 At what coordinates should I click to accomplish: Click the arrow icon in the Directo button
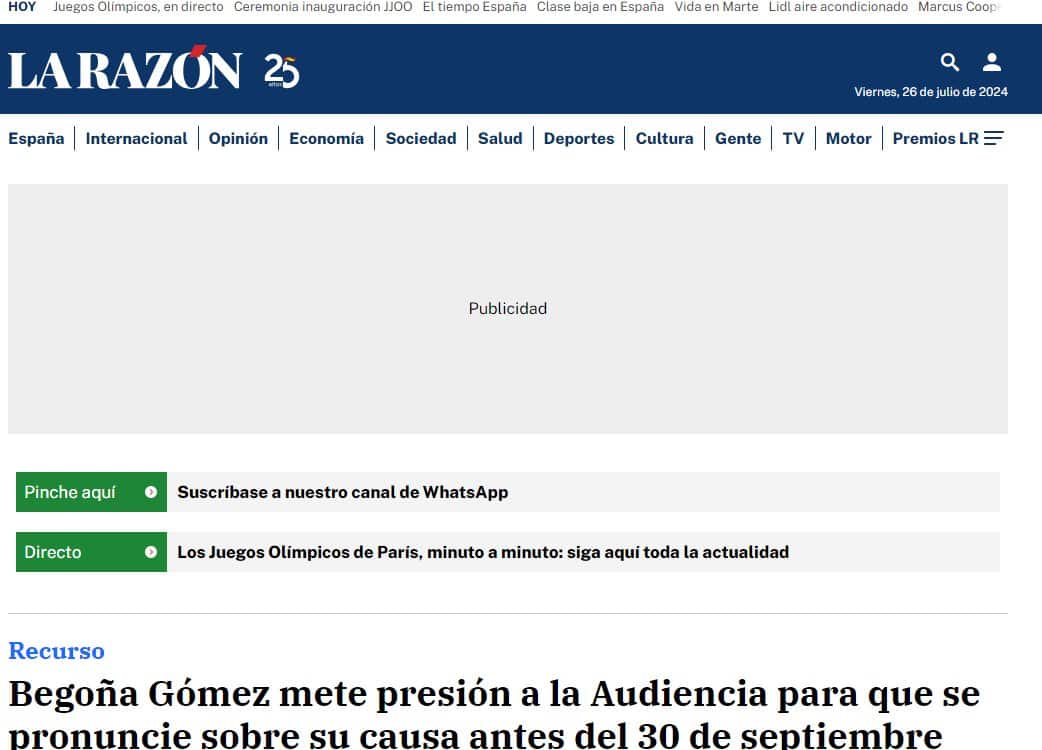pyautogui.click(x=152, y=552)
